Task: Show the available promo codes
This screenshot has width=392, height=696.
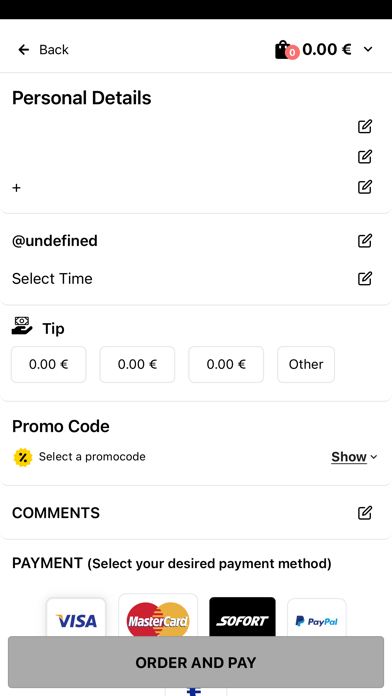Action: tap(354, 457)
